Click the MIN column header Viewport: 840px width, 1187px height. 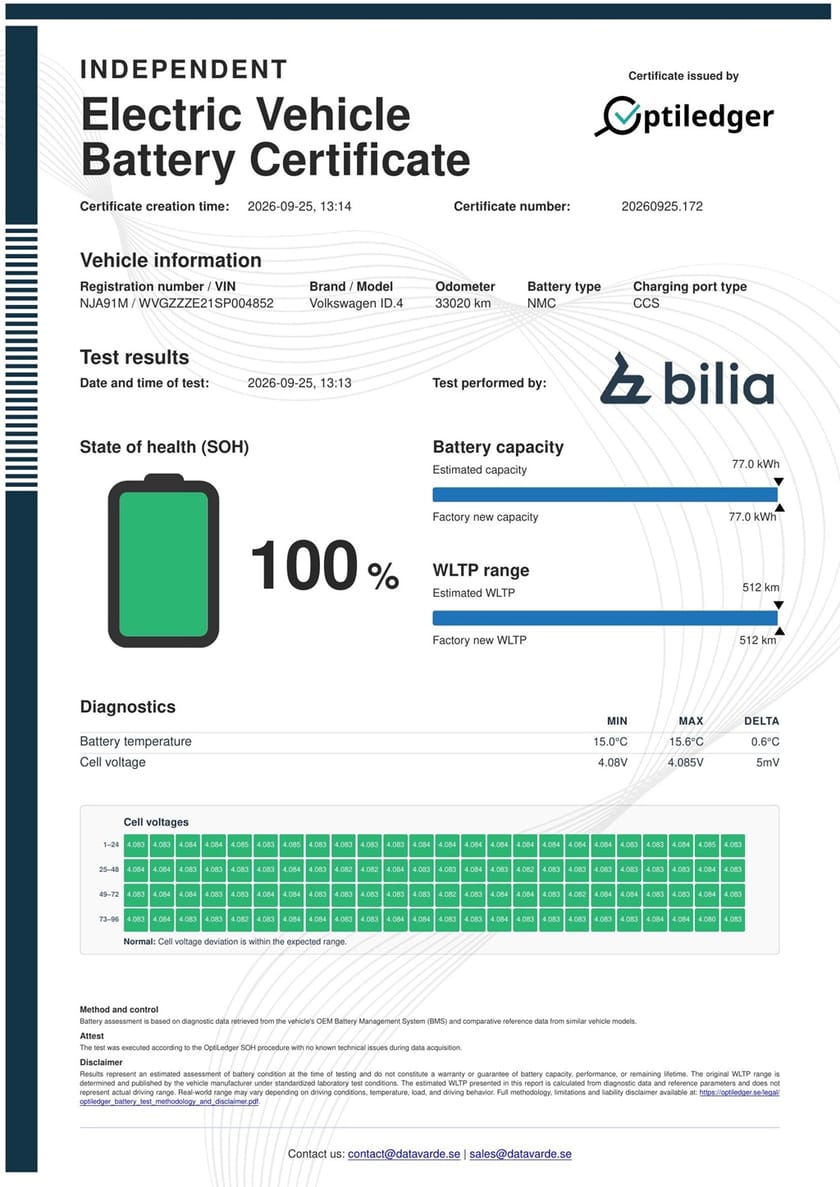pyautogui.click(x=617, y=721)
